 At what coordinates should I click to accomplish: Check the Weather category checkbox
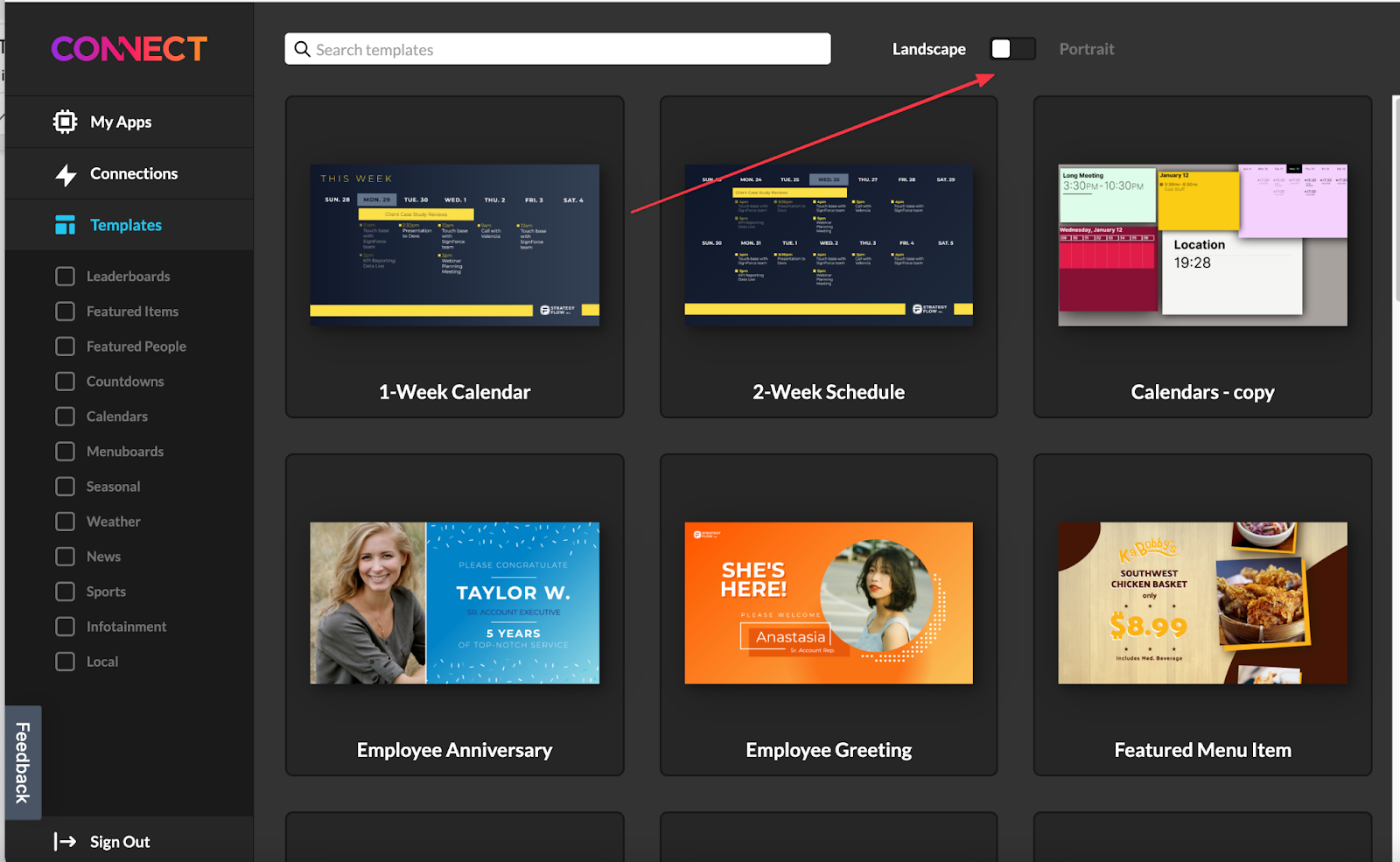pos(65,521)
